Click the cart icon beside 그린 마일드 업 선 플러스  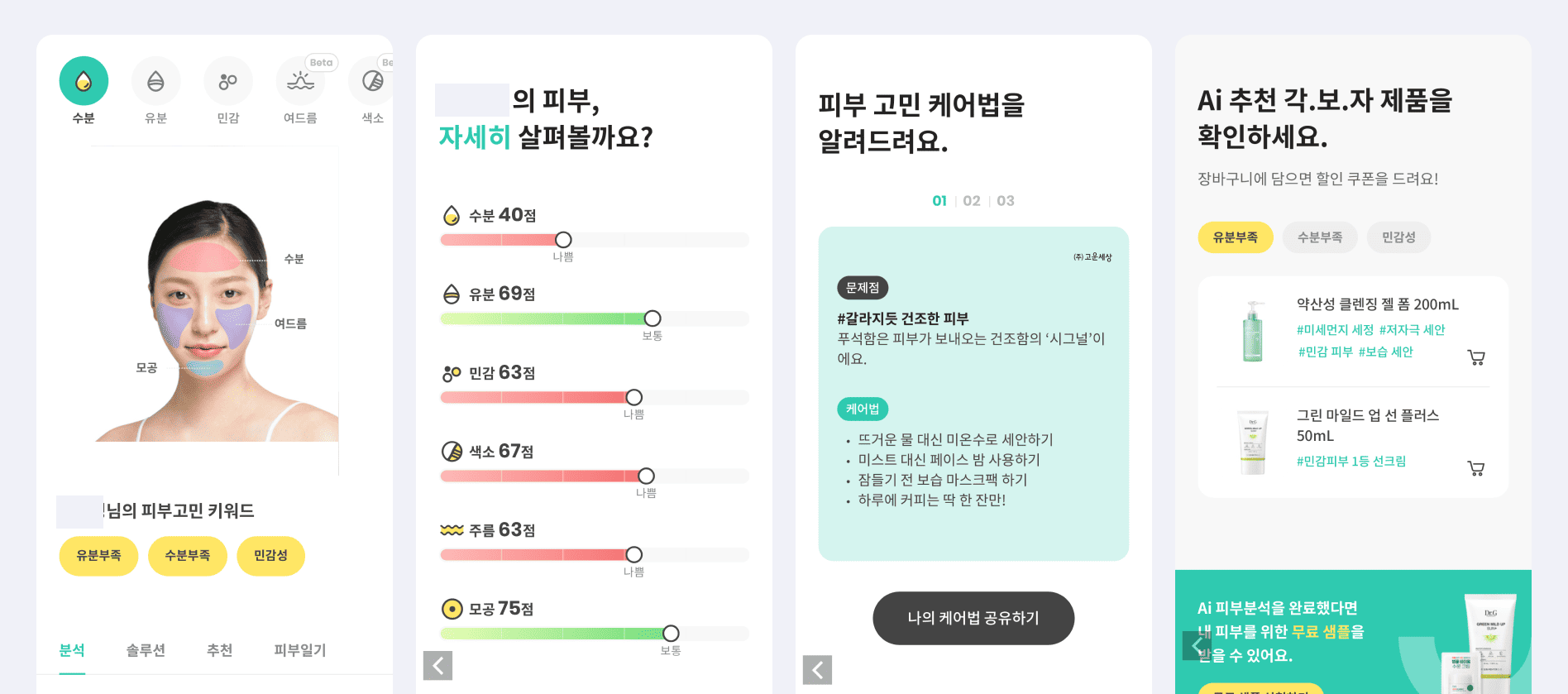1477,468
